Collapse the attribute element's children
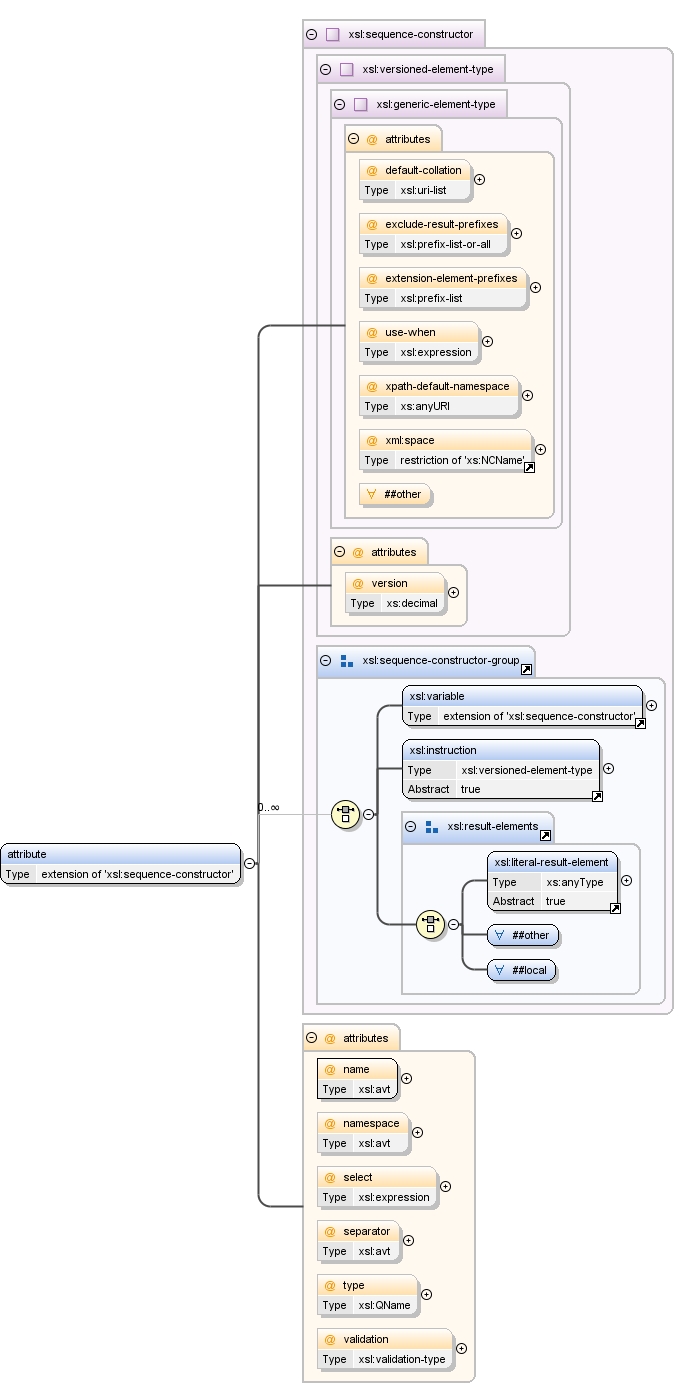 click(x=249, y=863)
